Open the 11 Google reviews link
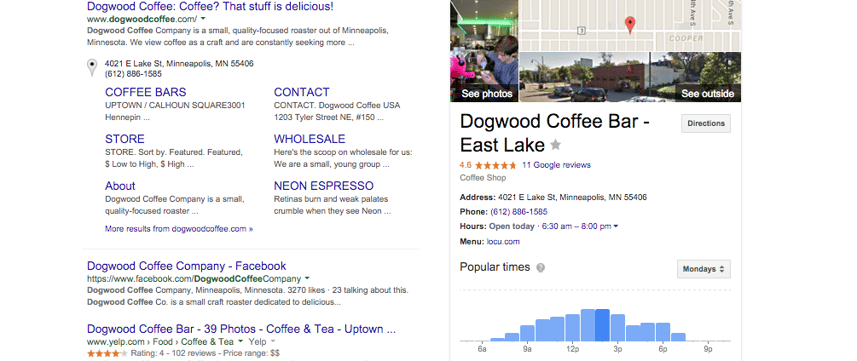Screen dimensions: 857x361 [556, 165]
